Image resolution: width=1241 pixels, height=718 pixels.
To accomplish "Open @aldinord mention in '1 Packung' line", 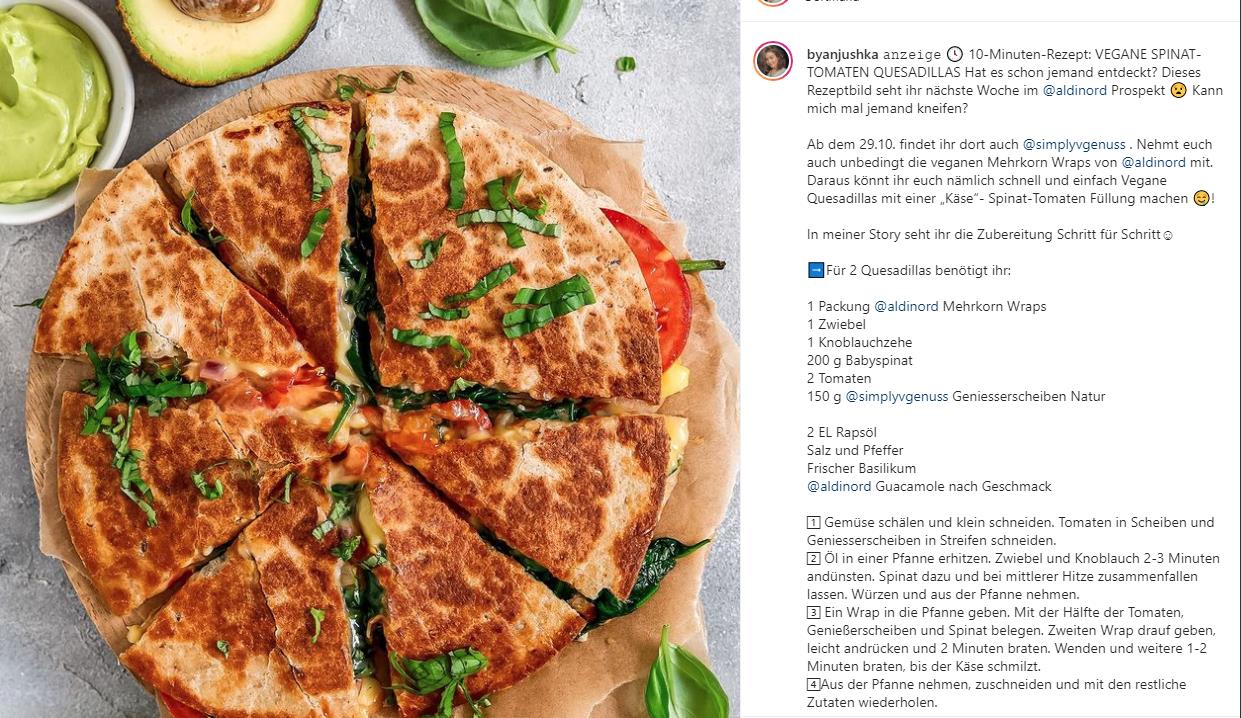I will tap(906, 306).
